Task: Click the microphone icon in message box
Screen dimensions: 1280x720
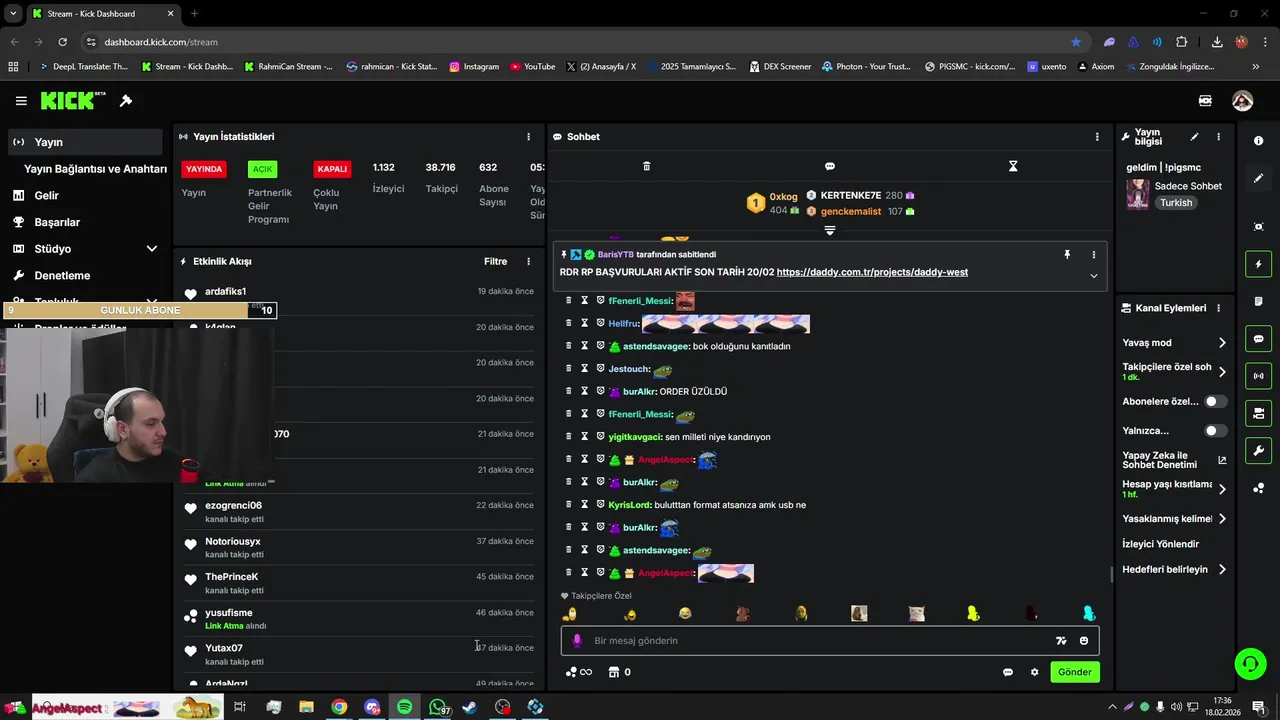Action: [577, 641]
